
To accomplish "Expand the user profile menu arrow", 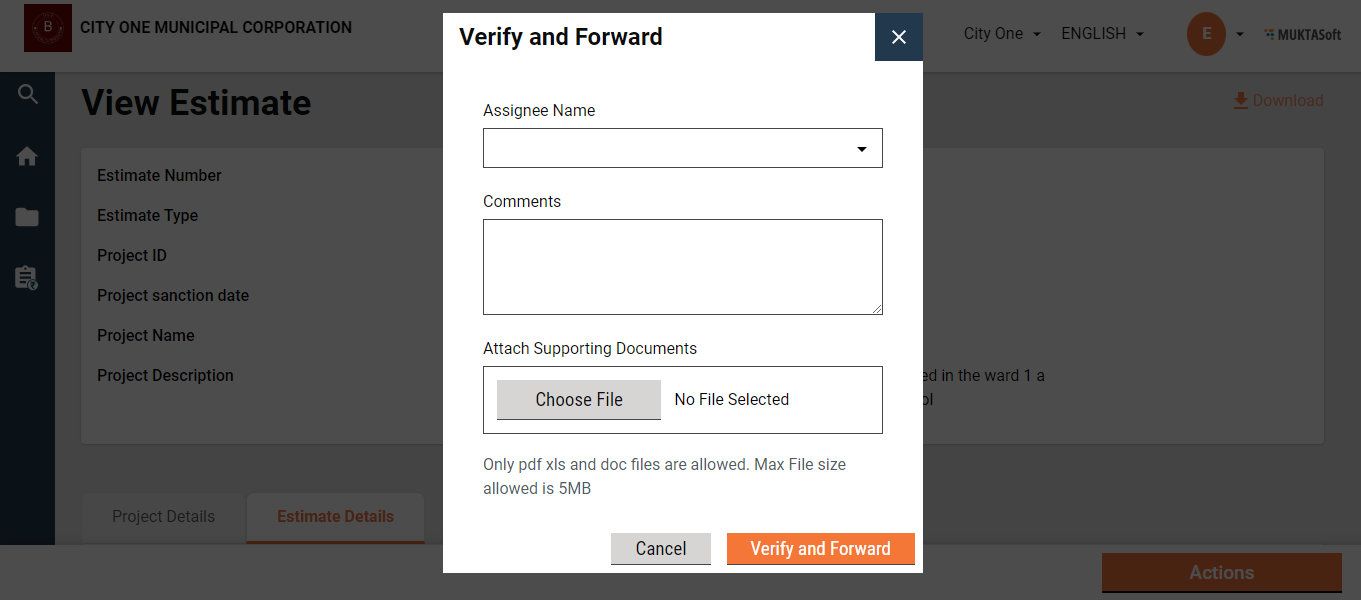I will [1240, 34].
